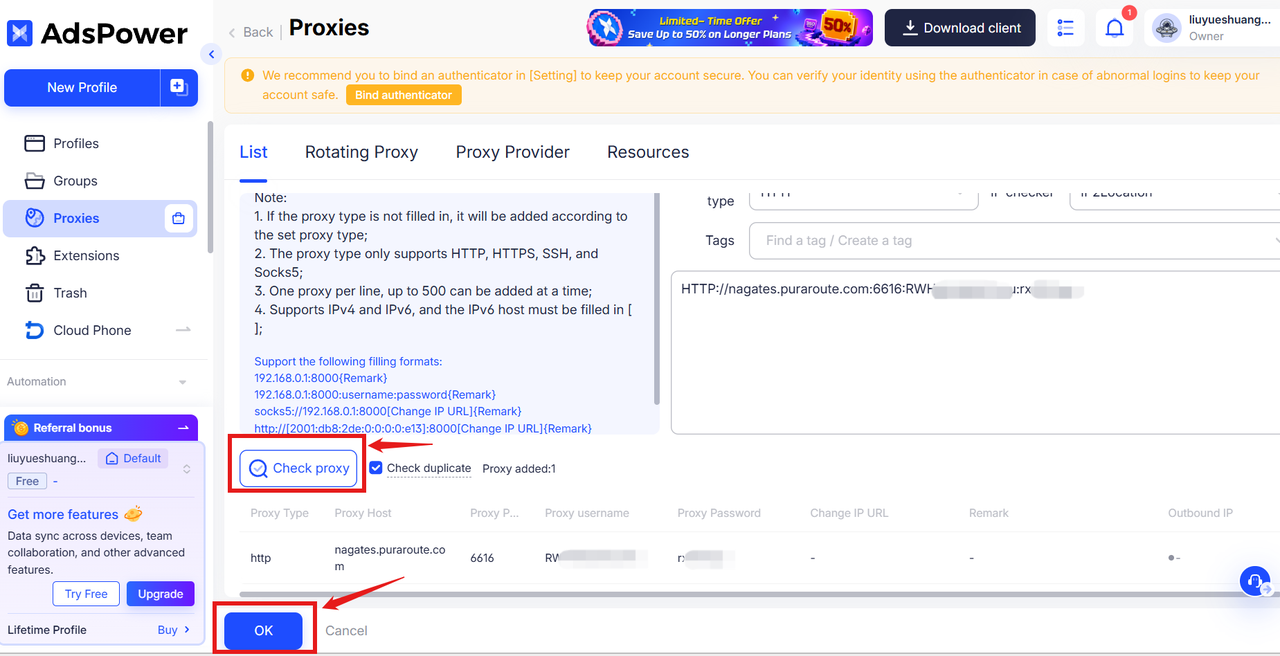Click the Proxies shield icon in sidebar
The height and width of the screenshot is (656, 1280).
[x=35, y=218]
